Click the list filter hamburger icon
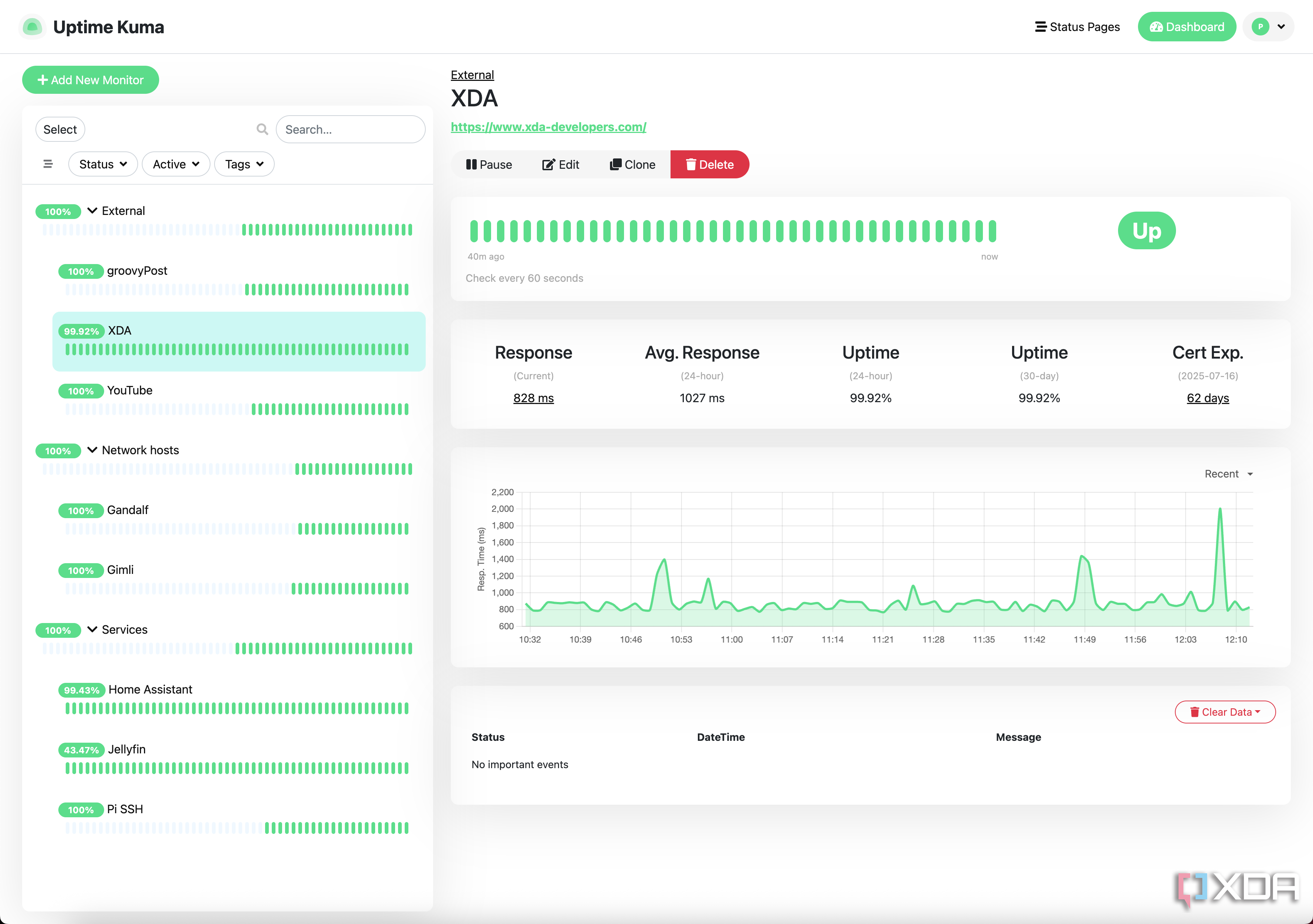1313x924 pixels. (x=48, y=164)
